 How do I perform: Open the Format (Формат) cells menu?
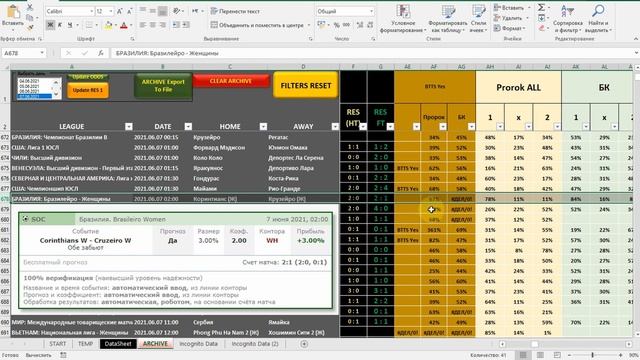click(508, 28)
